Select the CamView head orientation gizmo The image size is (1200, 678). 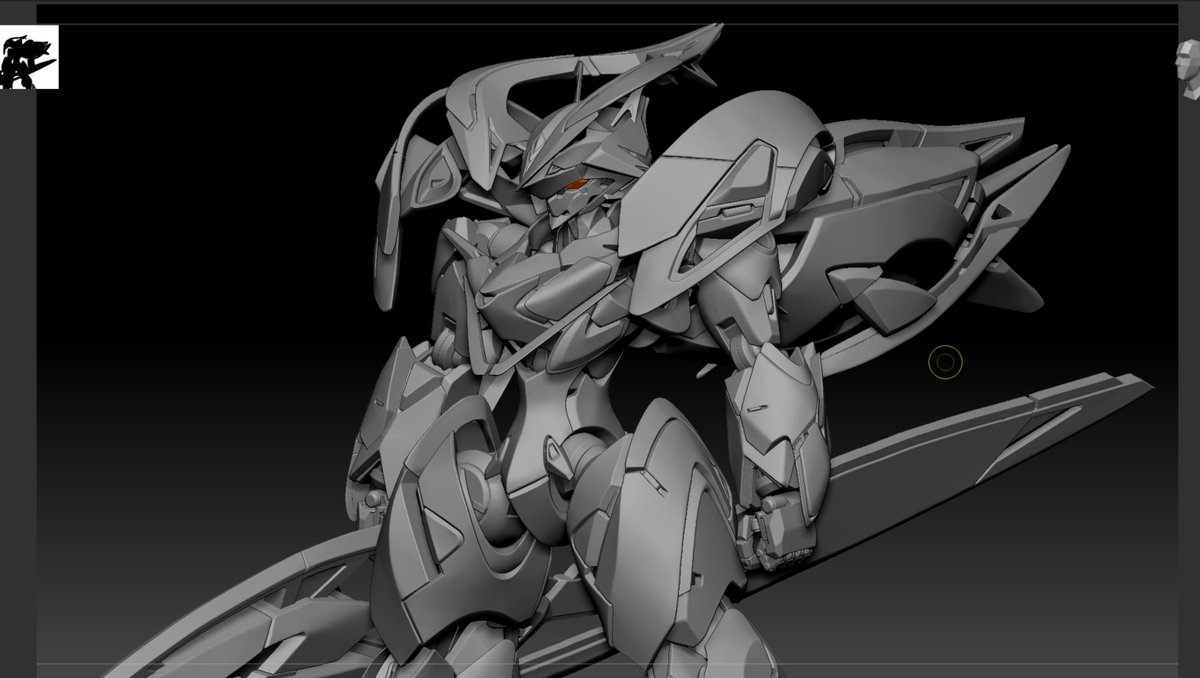1187,66
